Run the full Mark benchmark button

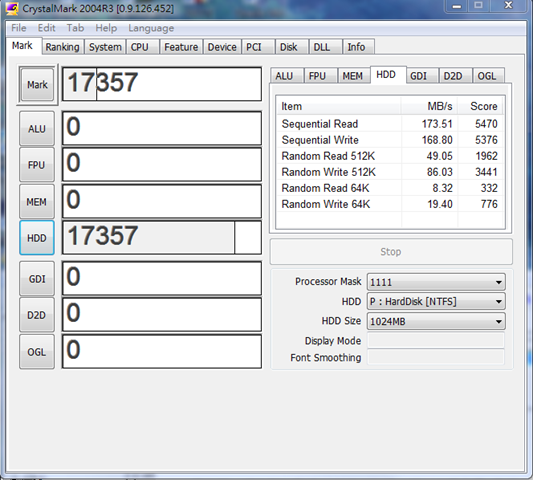pos(37,85)
